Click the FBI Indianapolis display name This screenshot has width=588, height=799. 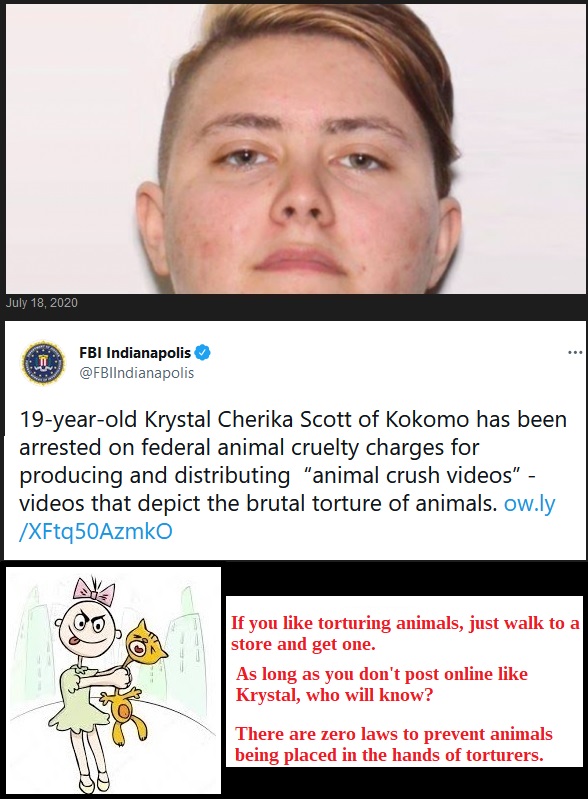click(x=135, y=353)
